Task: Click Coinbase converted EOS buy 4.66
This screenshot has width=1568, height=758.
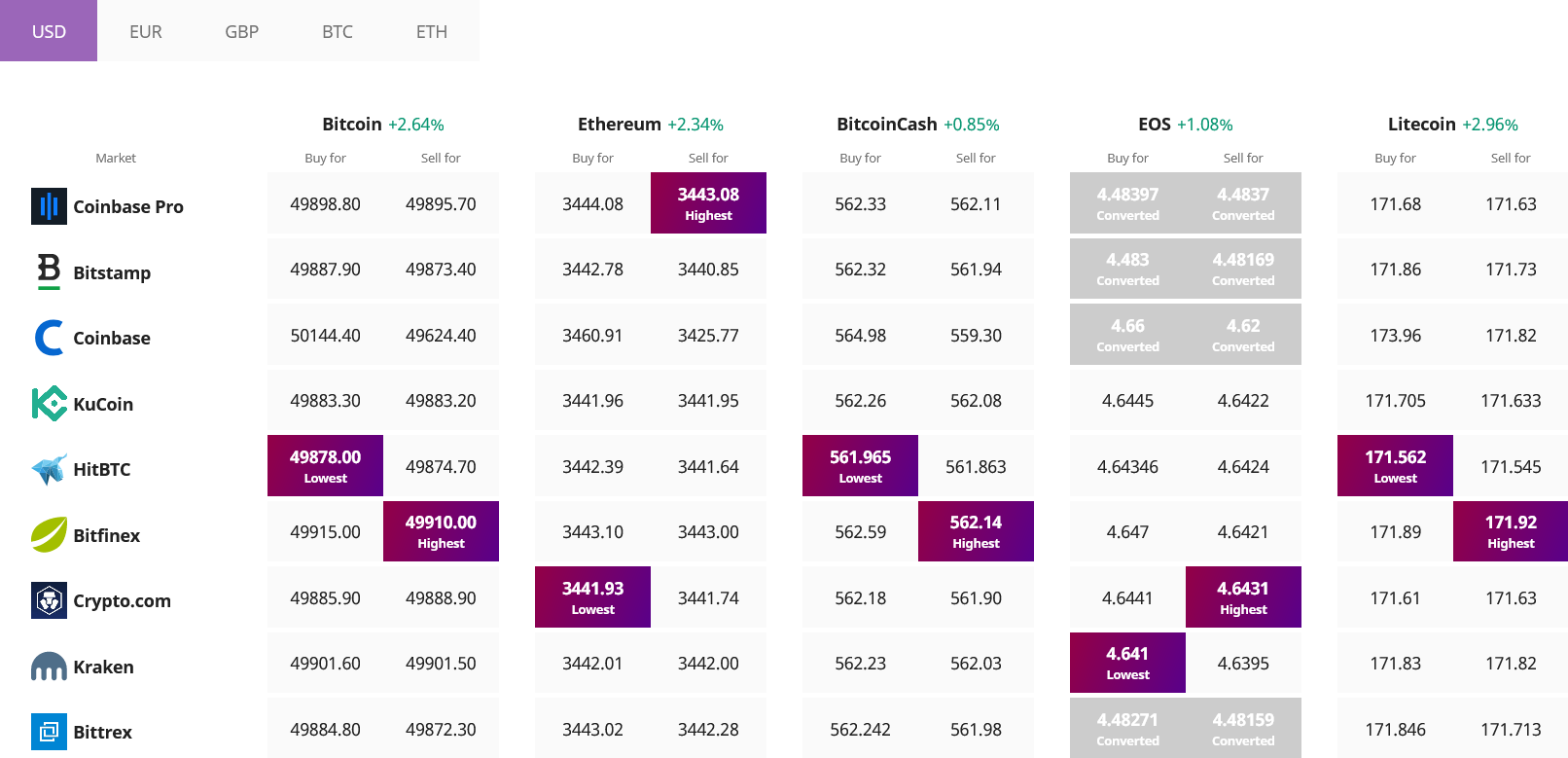Action: point(1127,334)
